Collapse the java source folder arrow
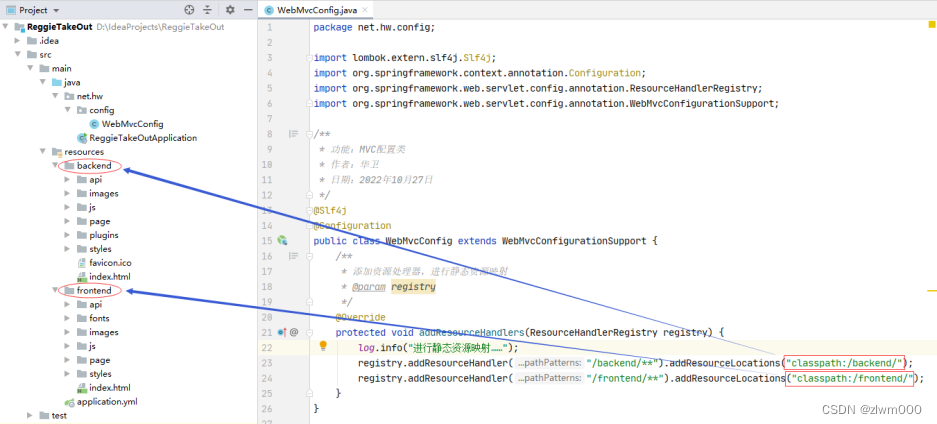Image resolution: width=937 pixels, height=424 pixels. (x=43, y=82)
